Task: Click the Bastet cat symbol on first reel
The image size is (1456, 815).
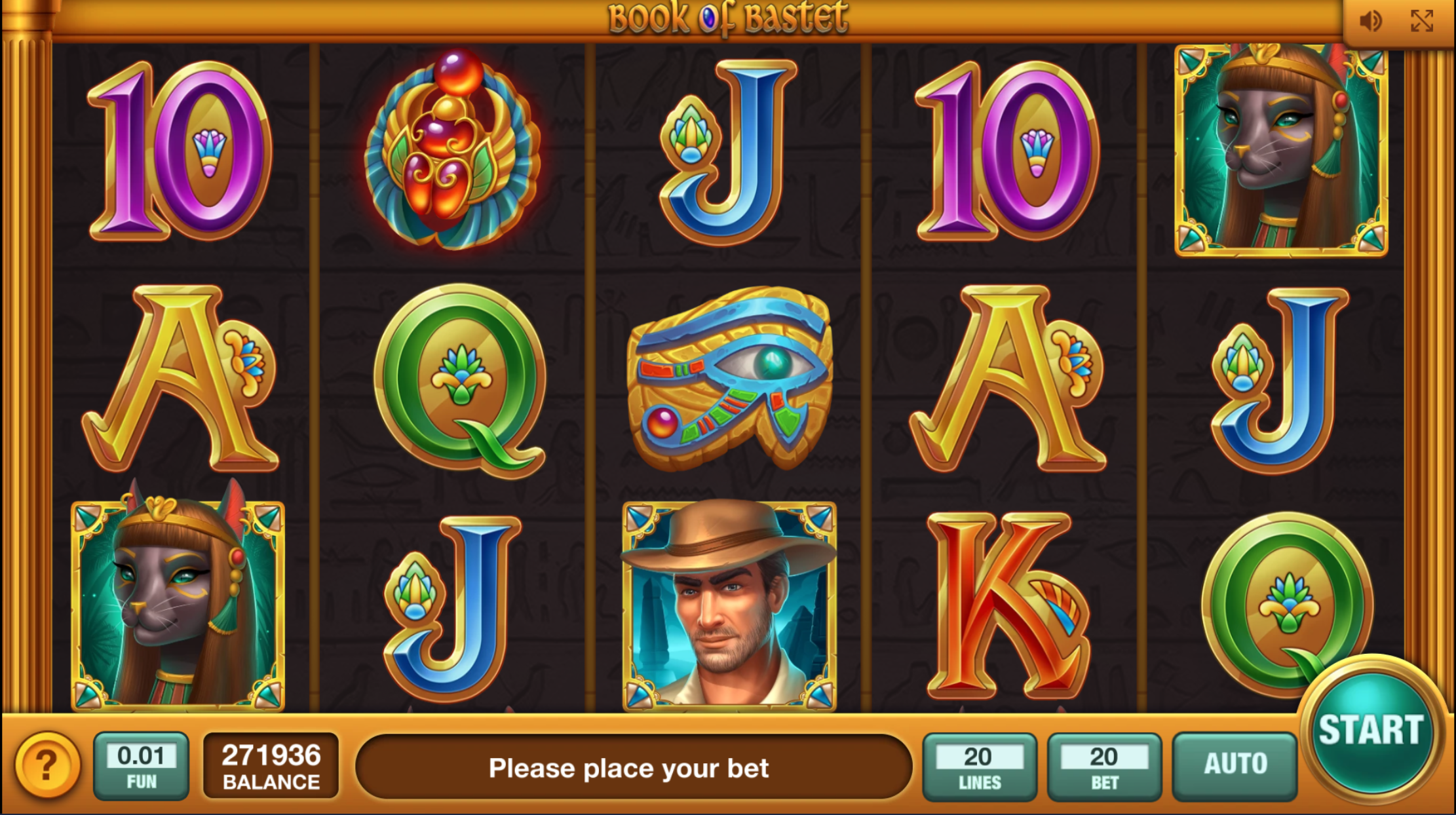Action: pos(178,599)
